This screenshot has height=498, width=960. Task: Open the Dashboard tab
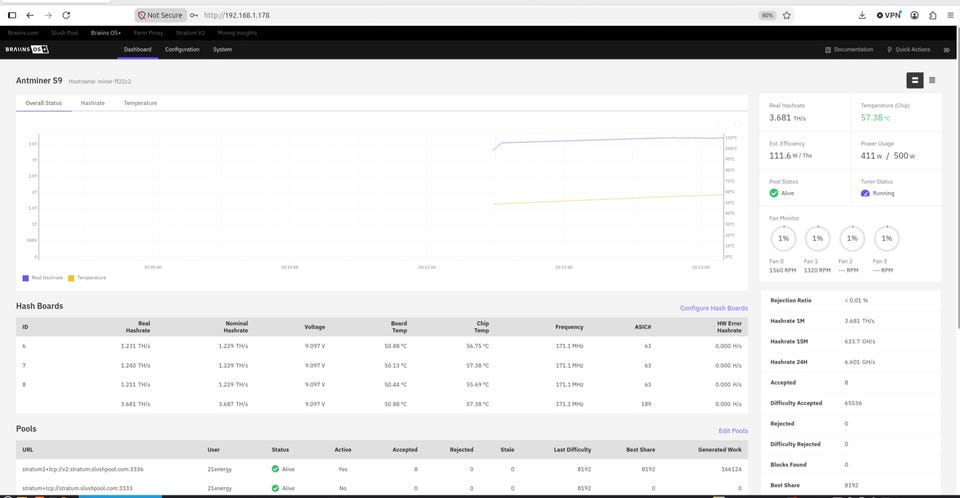click(x=137, y=50)
